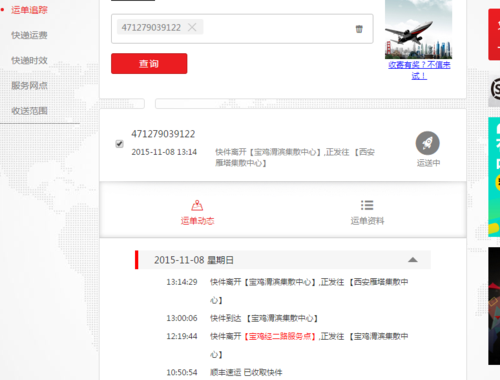Click the 12:19:44 tracking entry

pos(287,345)
